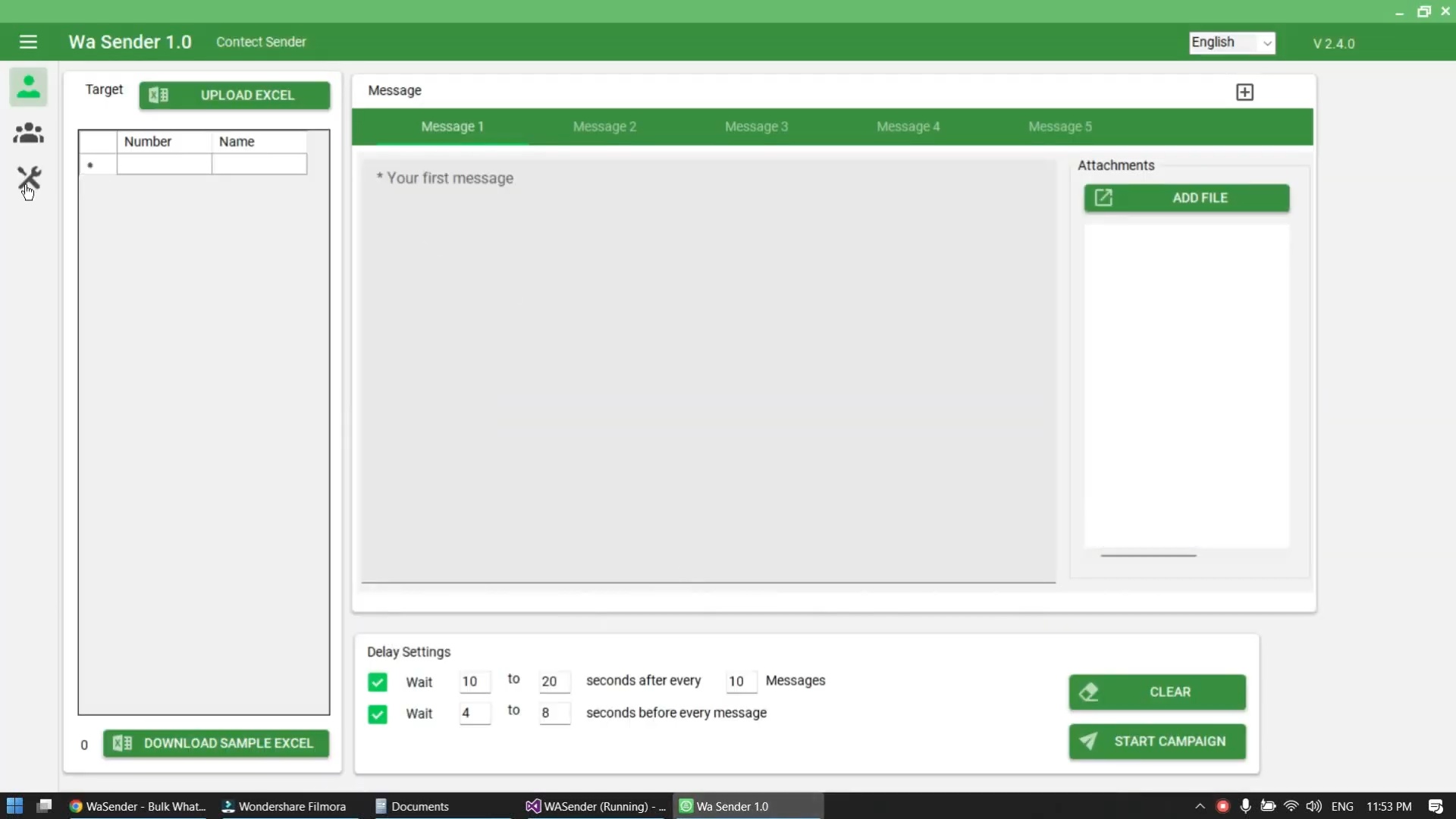Click the Clear button

tap(1157, 692)
